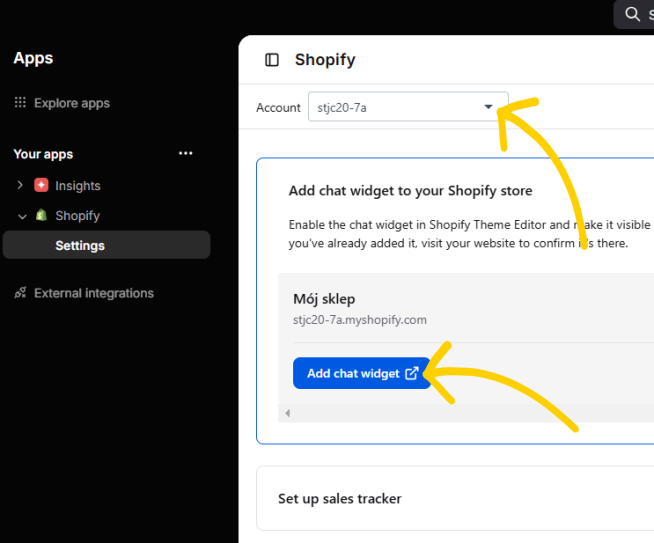Click the Your apps heading
This screenshot has height=543, width=654.
pos(43,154)
